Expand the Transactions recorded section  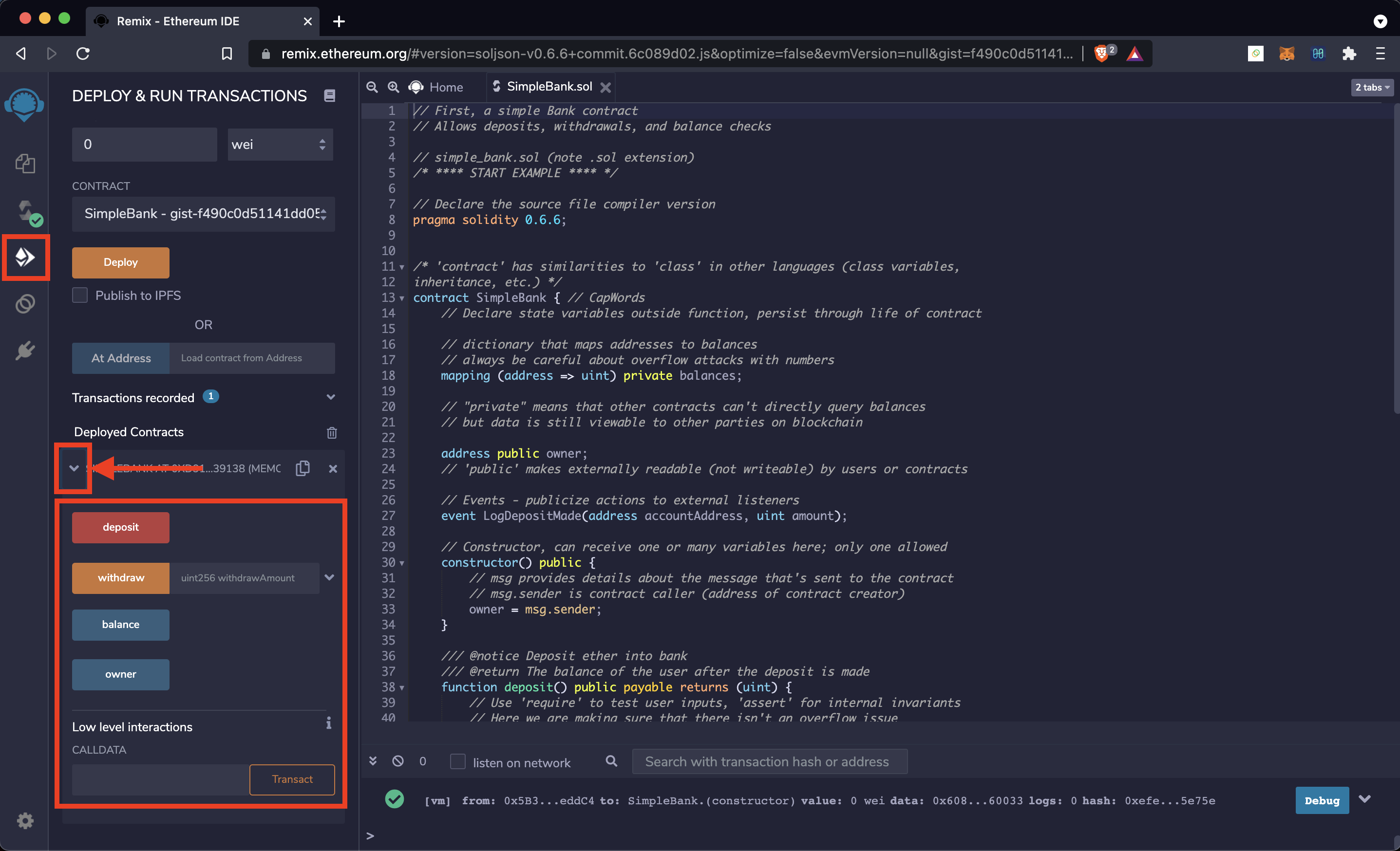[x=331, y=397]
